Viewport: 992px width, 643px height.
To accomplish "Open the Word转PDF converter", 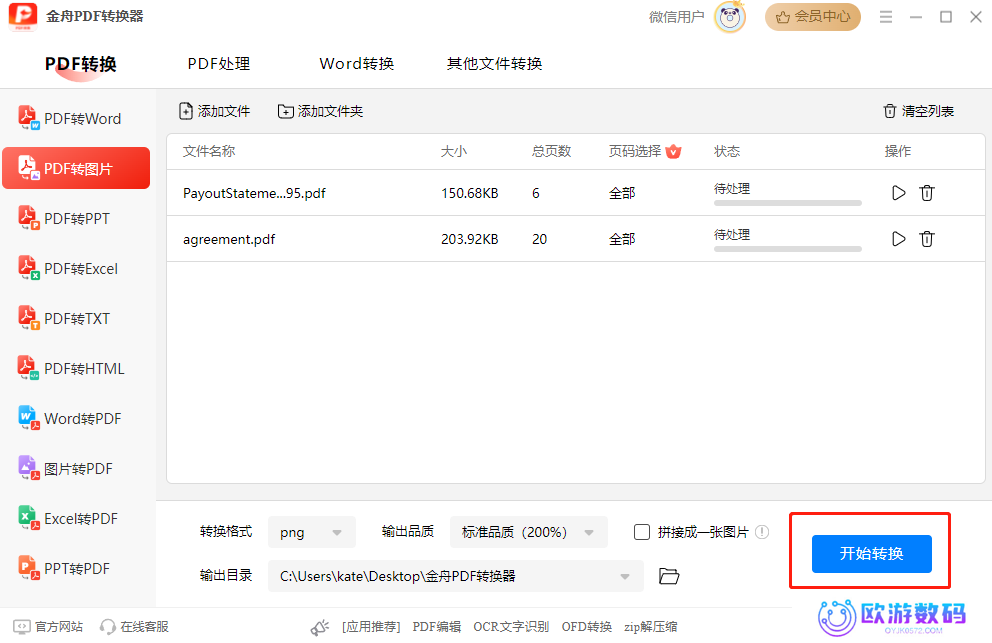I will (76, 418).
